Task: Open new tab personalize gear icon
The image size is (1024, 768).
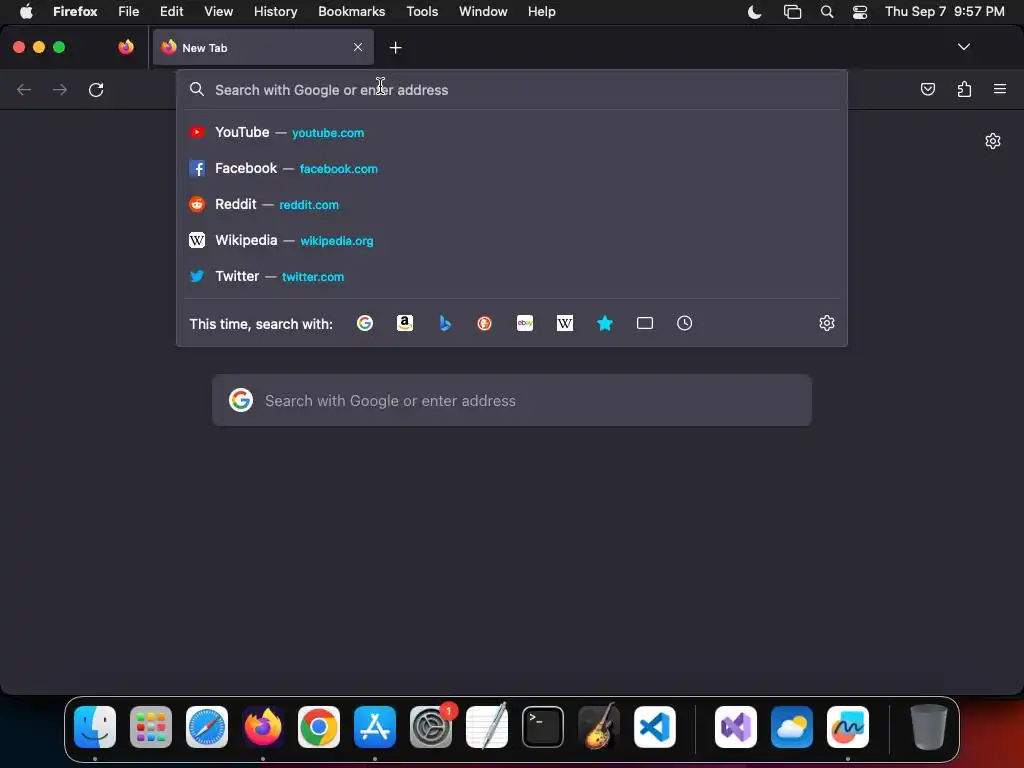Action: coord(993,141)
